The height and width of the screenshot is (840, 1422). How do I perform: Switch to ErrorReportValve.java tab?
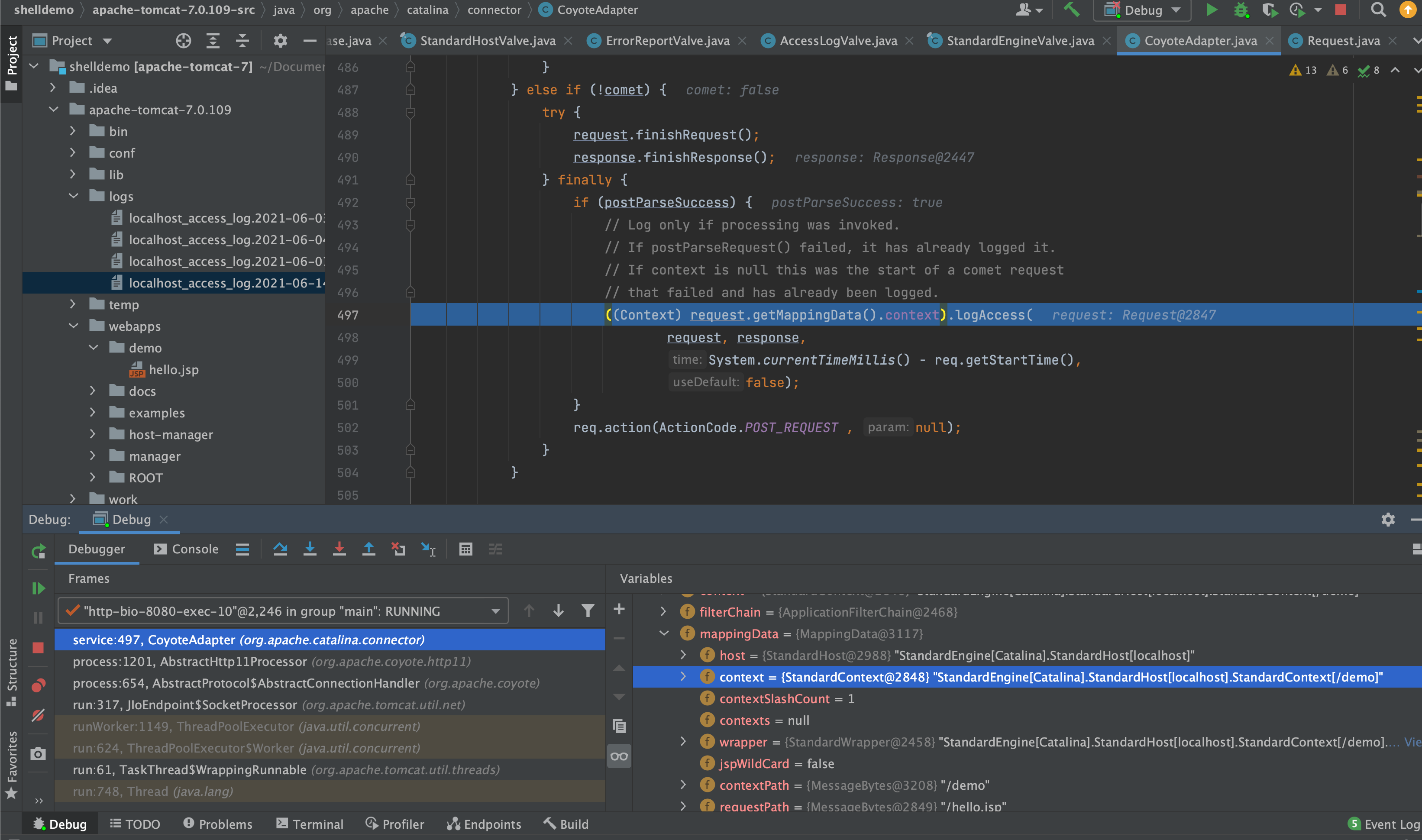point(667,41)
